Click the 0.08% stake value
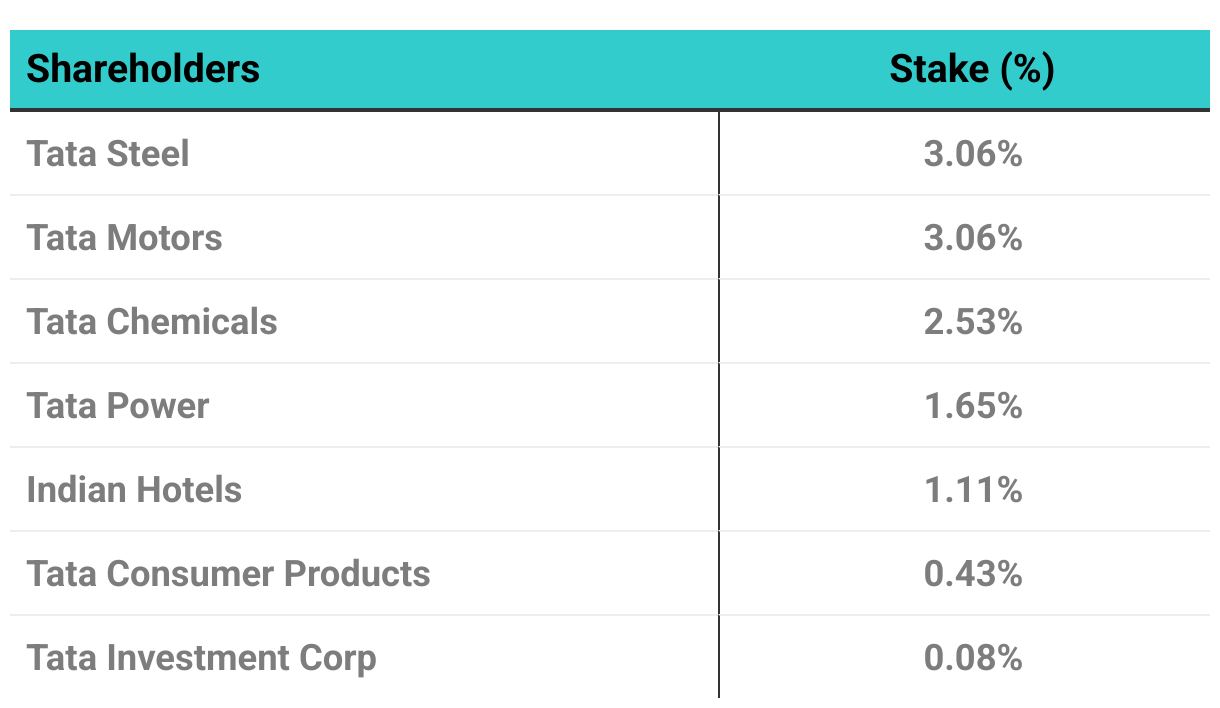This screenshot has width=1220, height=708. [972, 658]
